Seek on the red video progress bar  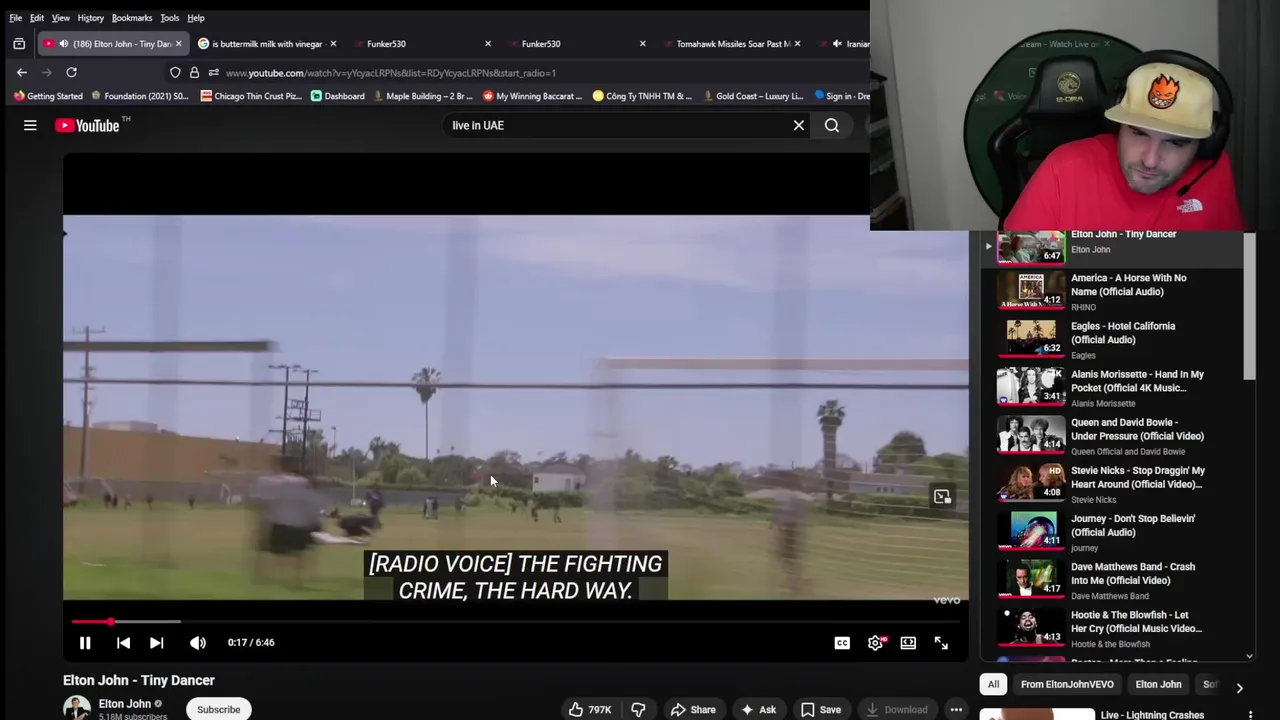[515, 622]
